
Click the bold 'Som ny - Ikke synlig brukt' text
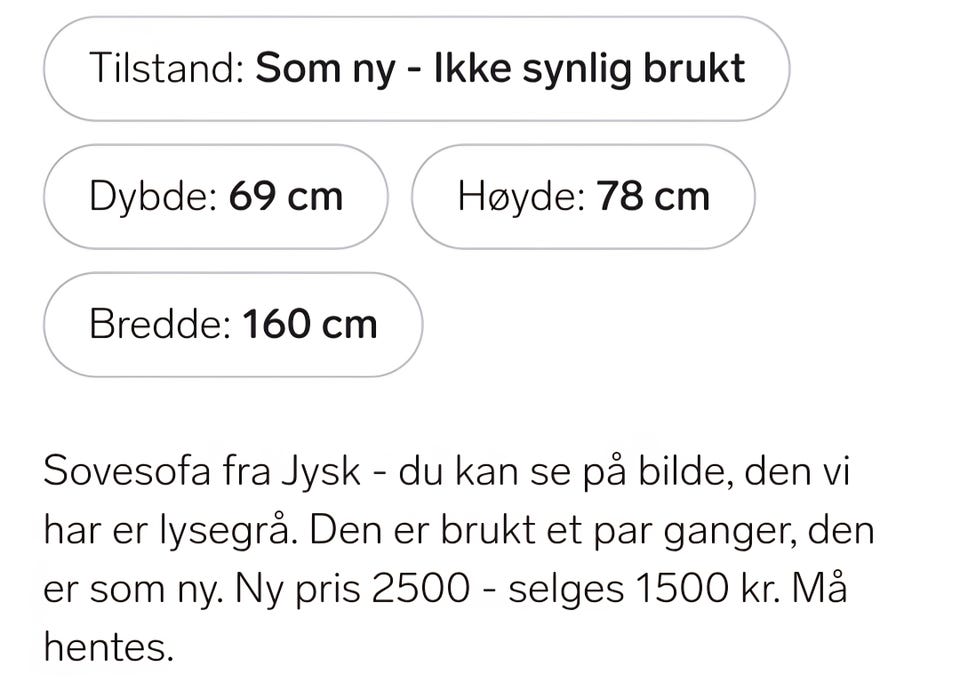tap(500, 69)
